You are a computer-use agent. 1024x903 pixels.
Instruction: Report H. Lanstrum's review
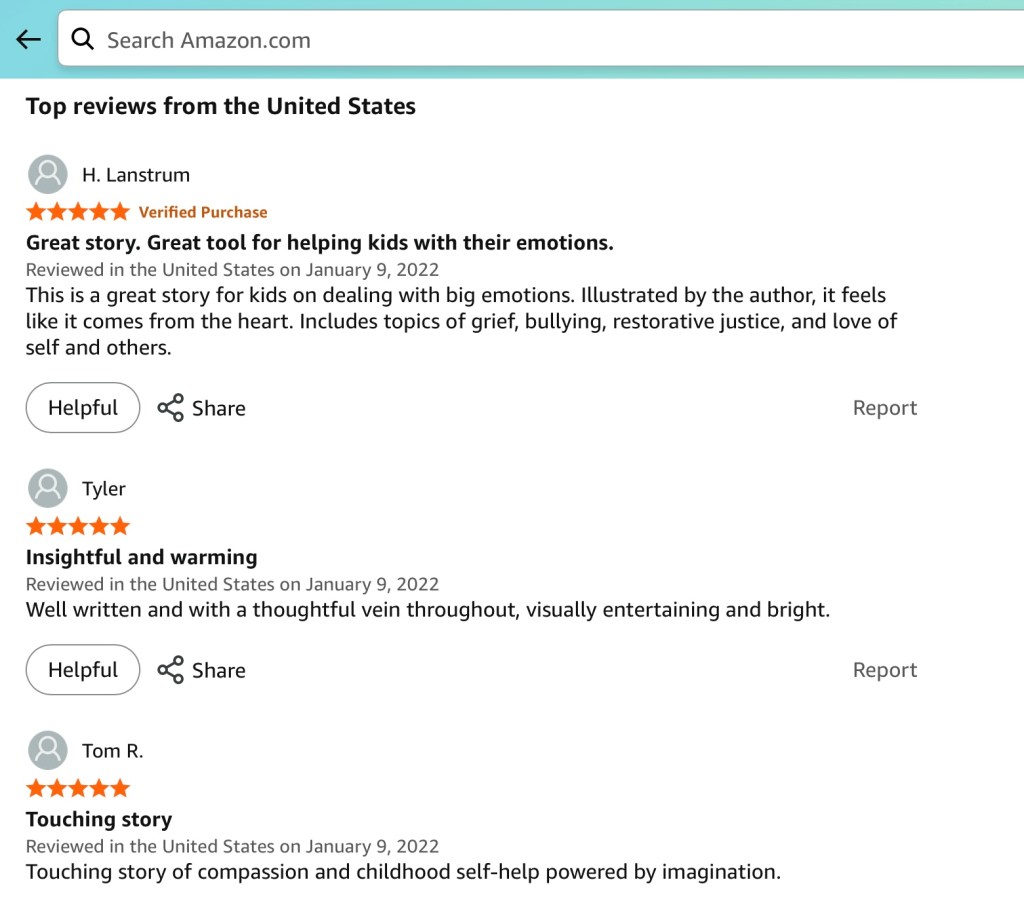(884, 408)
